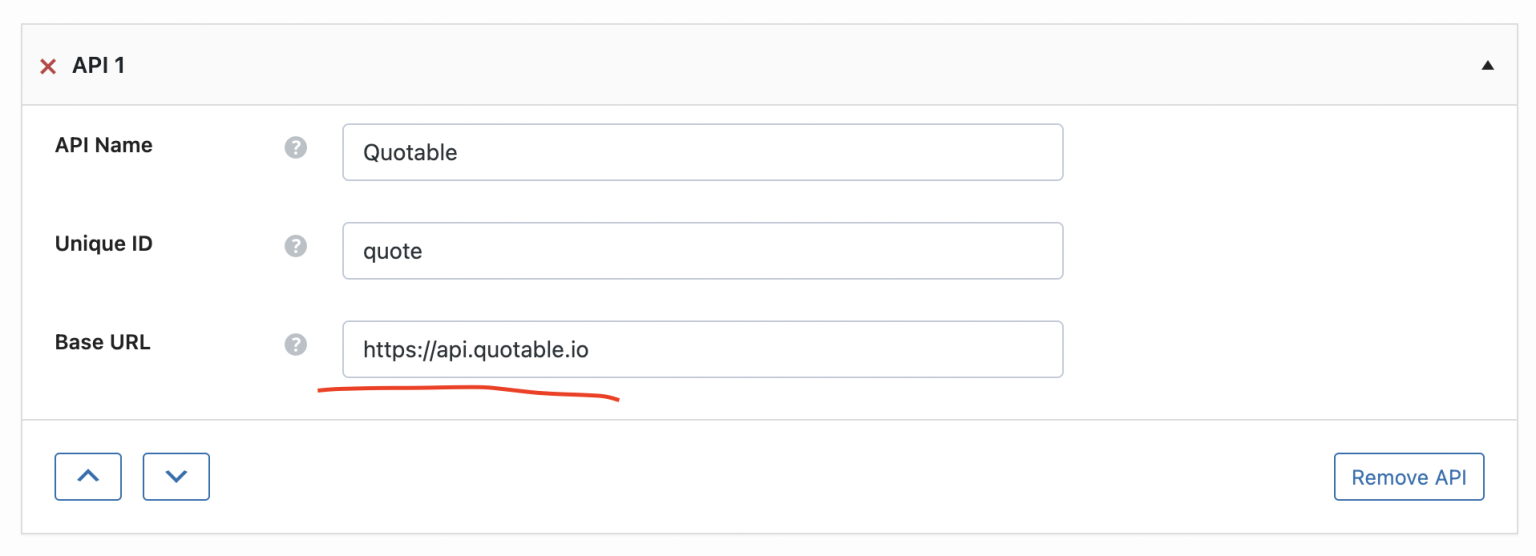Viewport: 1536px width, 556px height.
Task: Show help tooltip for API Name
Action: [x=295, y=148]
